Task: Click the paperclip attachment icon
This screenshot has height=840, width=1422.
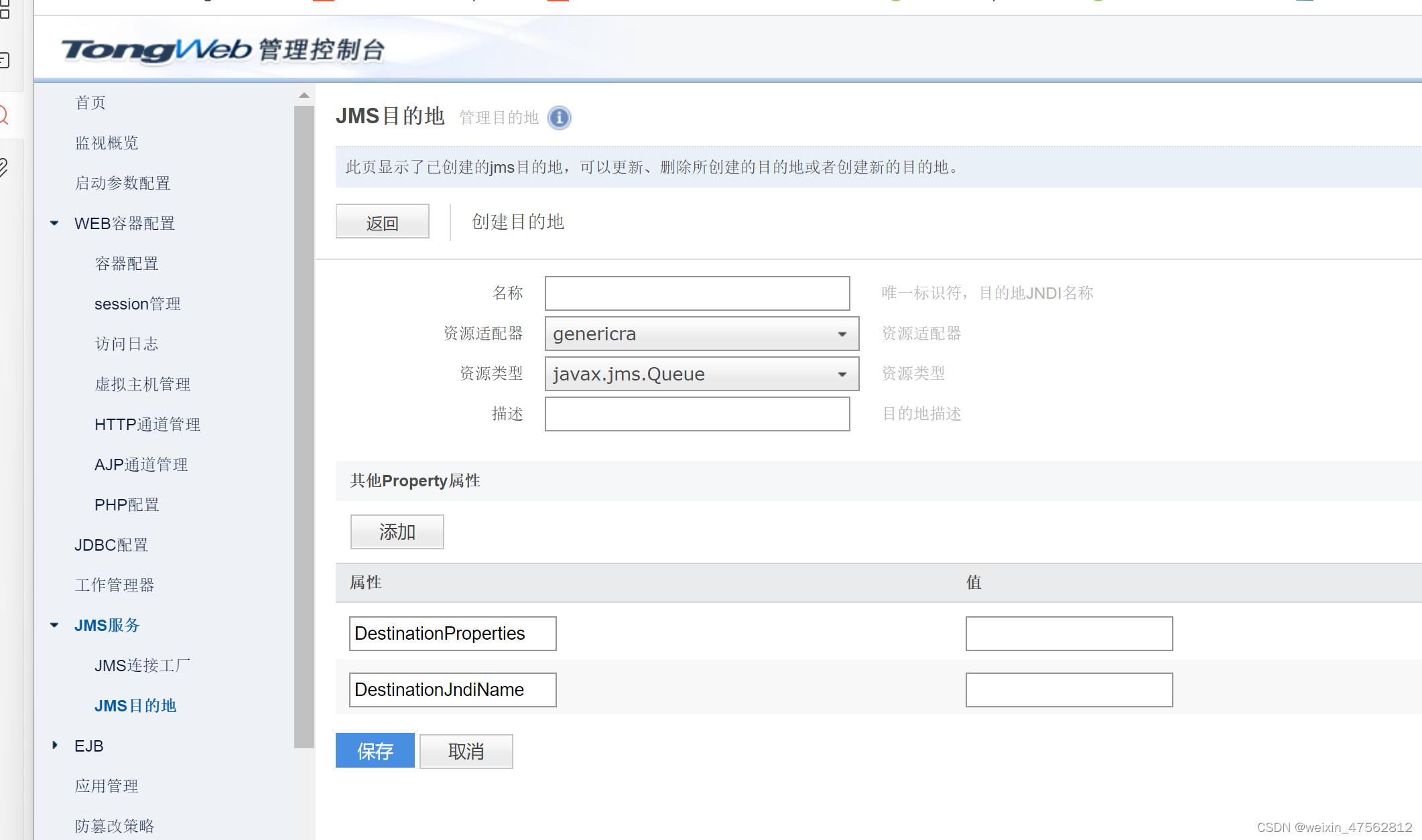Action: [x=3, y=166]
